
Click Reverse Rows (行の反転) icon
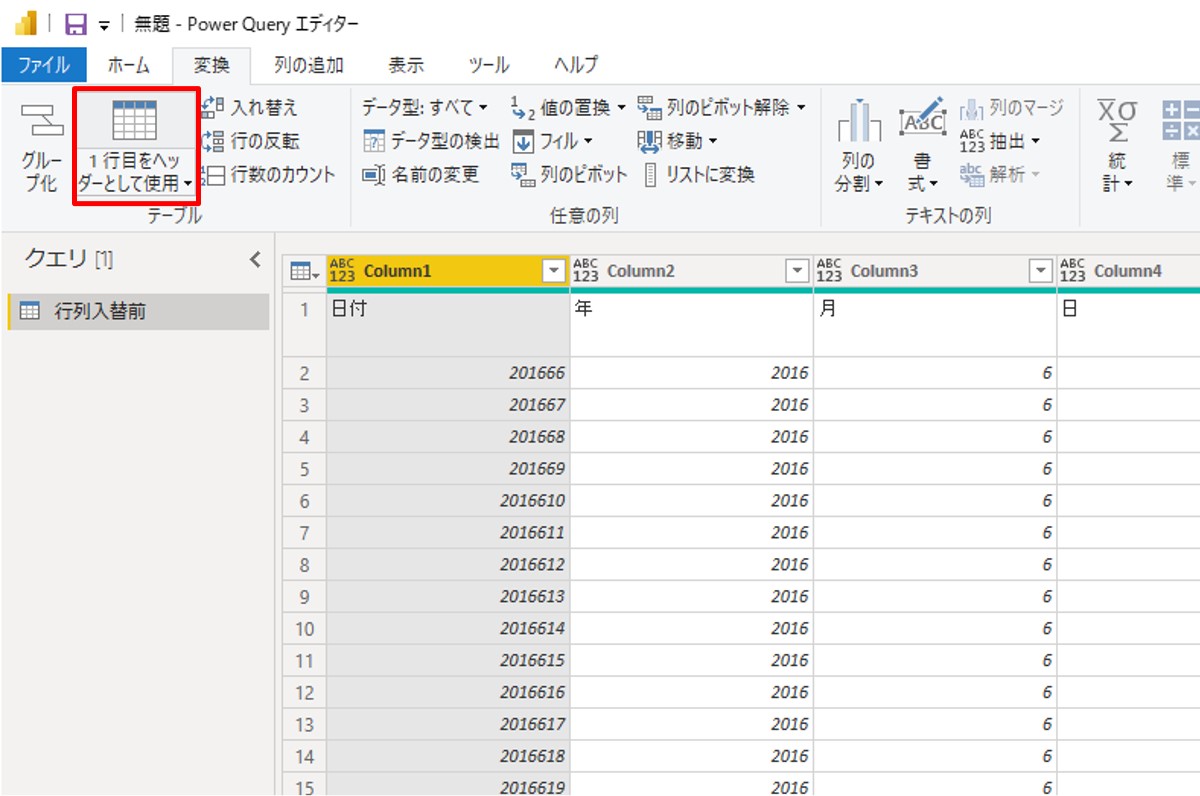click(x=214, y=141)
